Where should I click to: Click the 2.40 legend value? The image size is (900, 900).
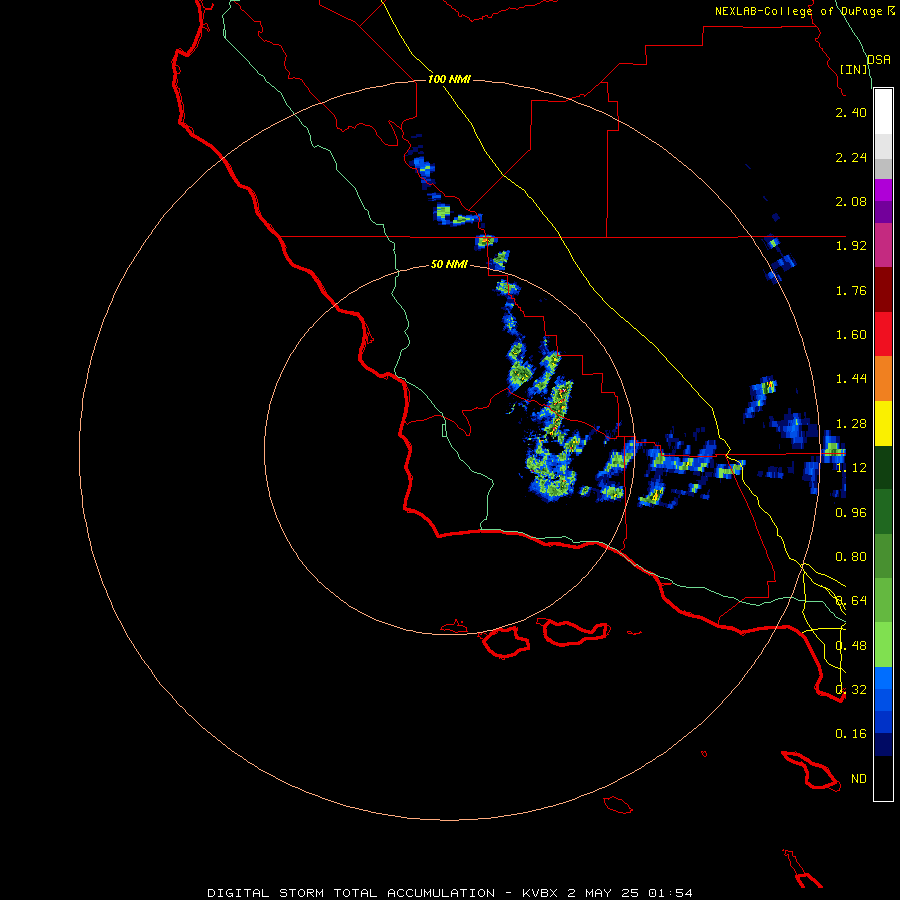(851, 112)
